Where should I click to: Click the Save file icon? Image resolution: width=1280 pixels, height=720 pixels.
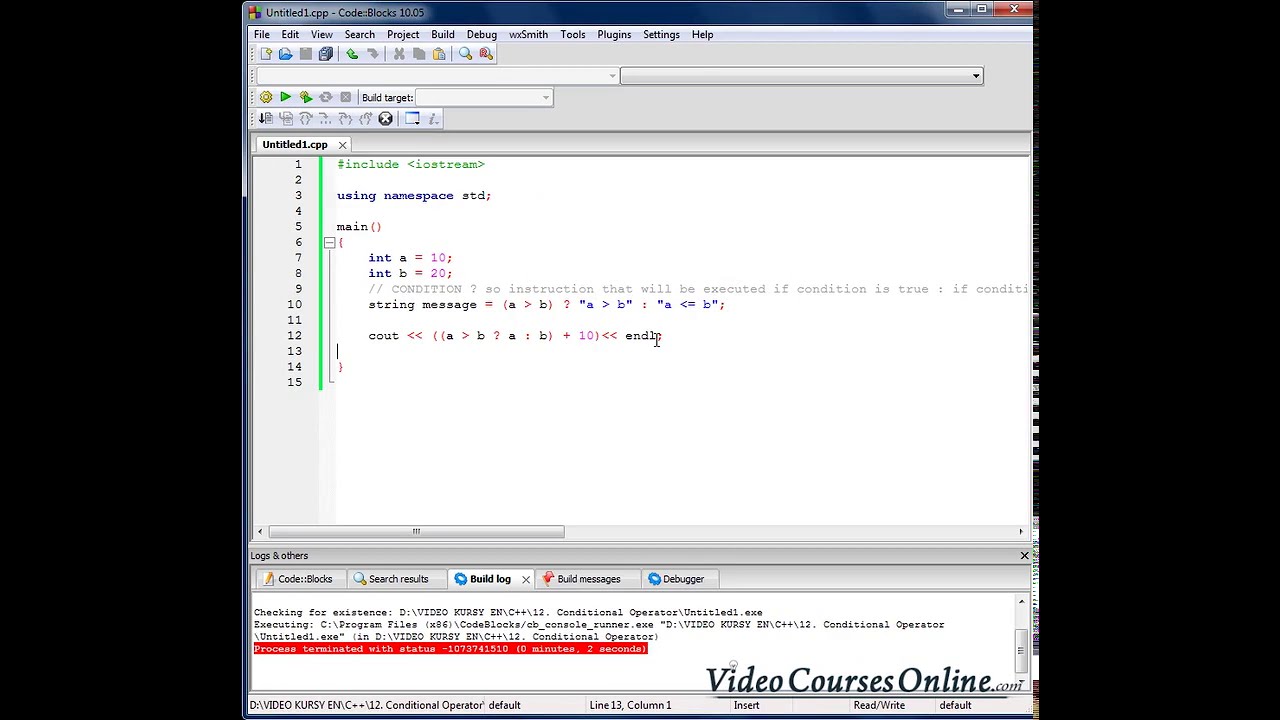[x=305, y=54]
